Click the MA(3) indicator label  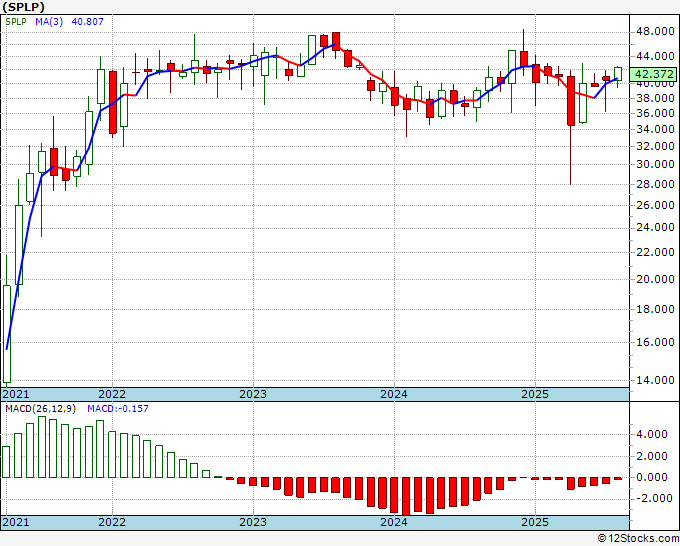coord(49,21)
